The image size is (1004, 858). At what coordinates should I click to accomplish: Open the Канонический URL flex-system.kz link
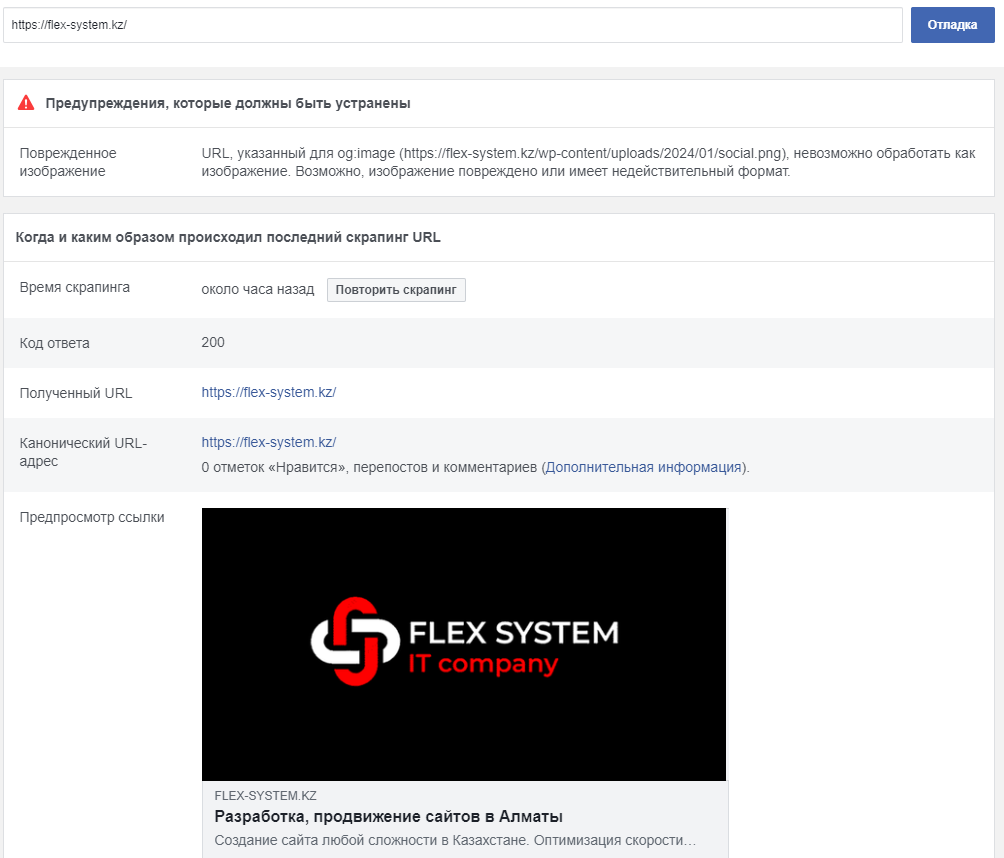pos(268,442)
